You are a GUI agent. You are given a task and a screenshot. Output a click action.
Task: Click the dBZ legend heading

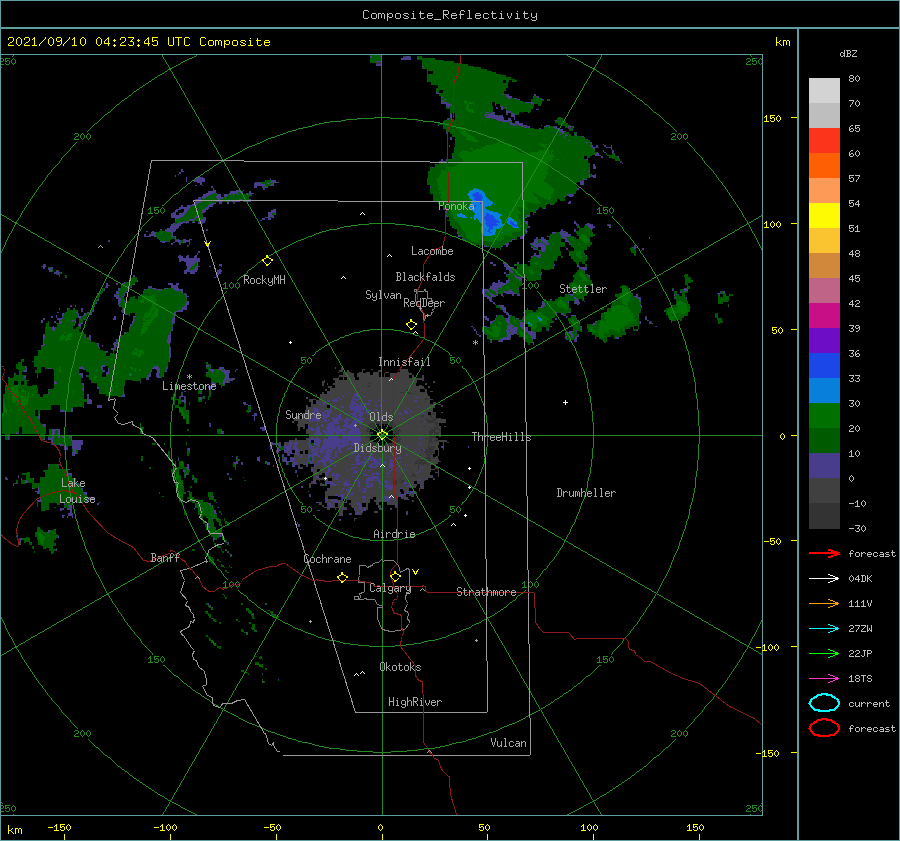click(848, 53)
